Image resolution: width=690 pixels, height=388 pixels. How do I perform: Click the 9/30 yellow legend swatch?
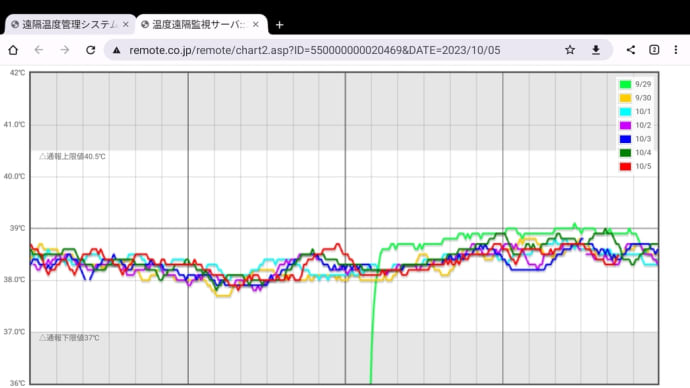(x=625, y=98)
